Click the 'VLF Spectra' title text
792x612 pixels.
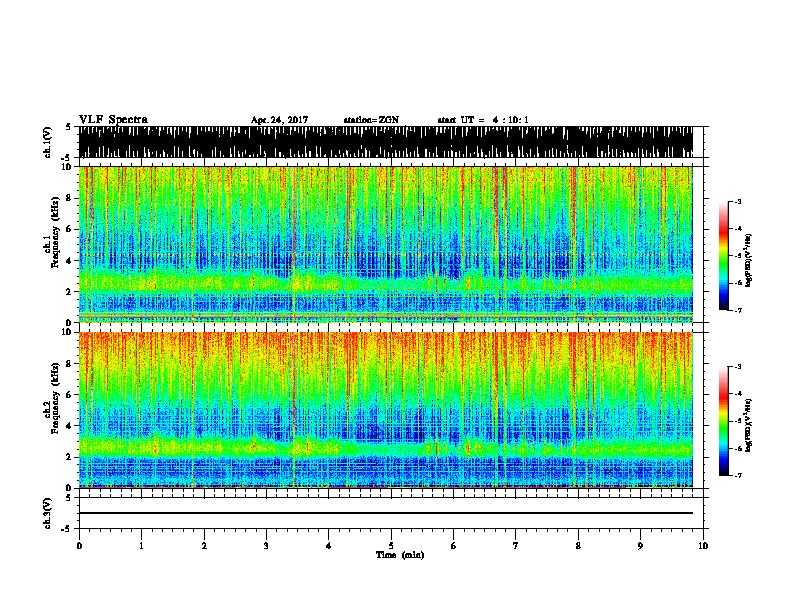coord(113,120)
